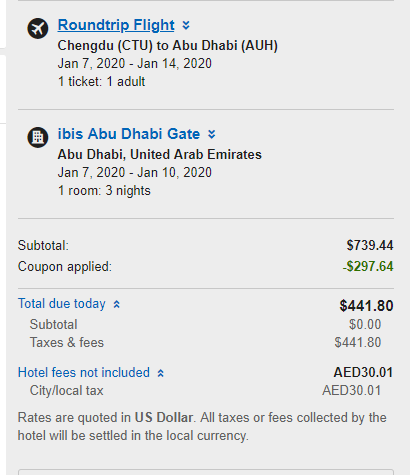Click the $739.44 subtotal amount
The height and width of the screenshot is (475, 410).
click(370, 245)
